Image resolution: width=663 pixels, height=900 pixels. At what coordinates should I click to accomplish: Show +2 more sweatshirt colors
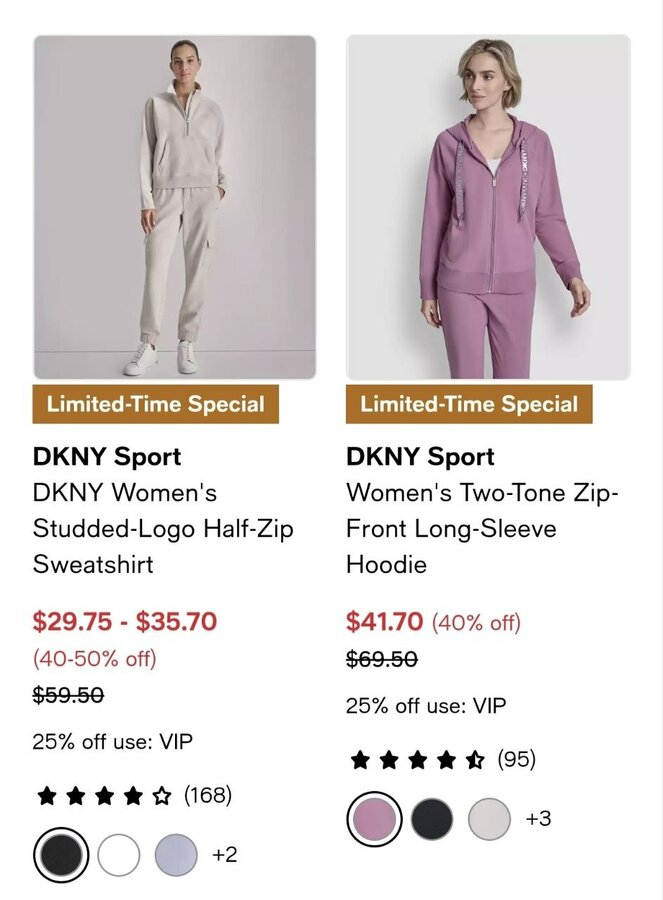coord(224,855)
